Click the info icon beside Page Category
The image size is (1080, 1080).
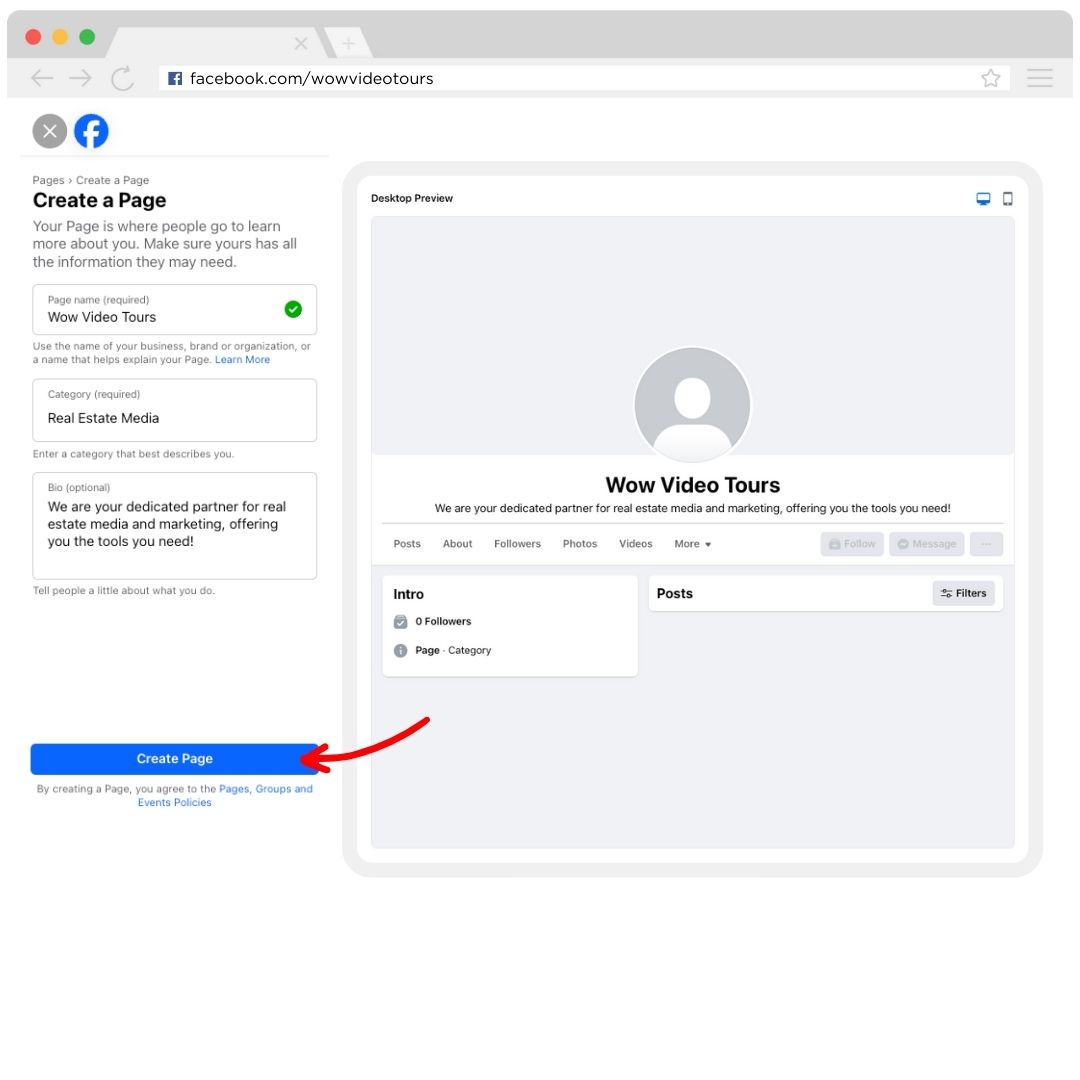pos(400,651)
